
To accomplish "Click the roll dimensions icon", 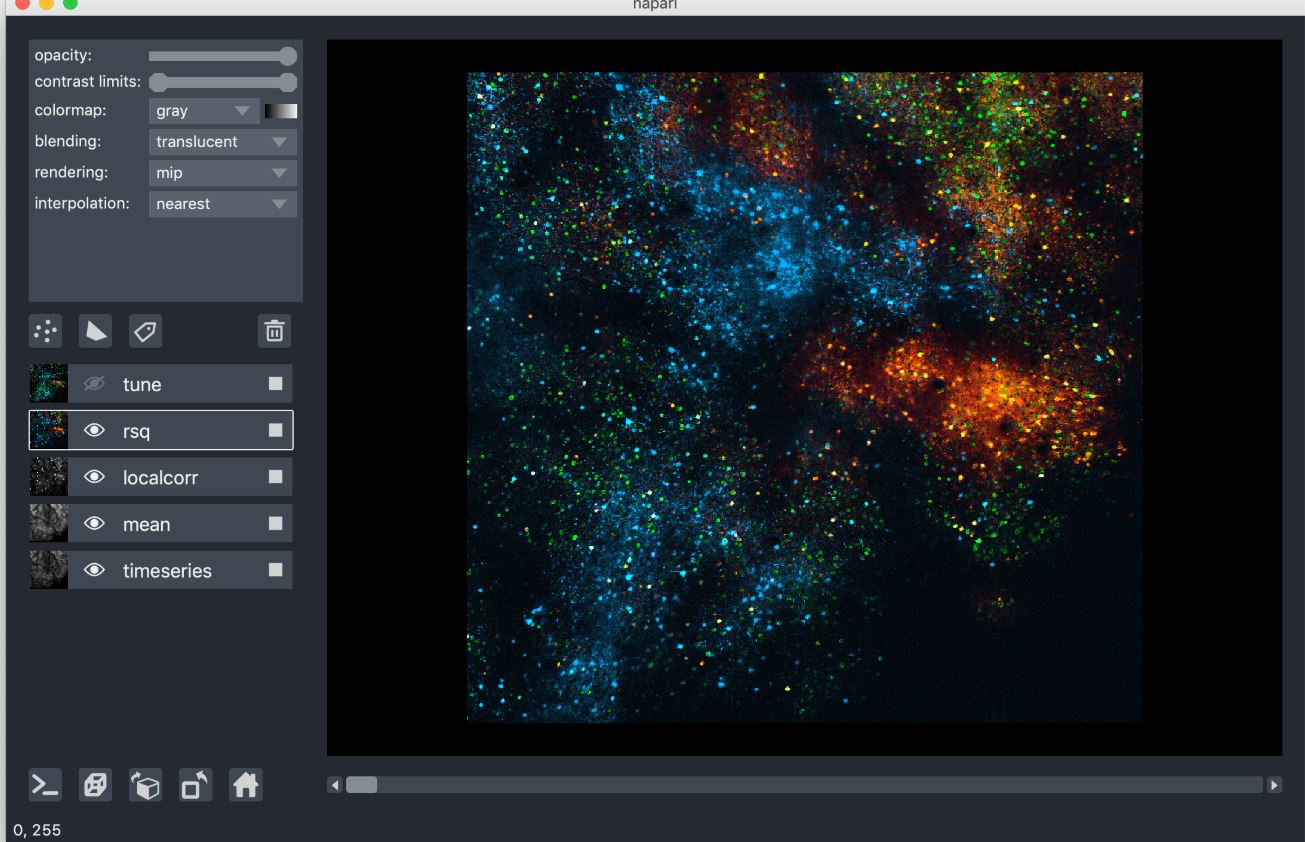I will [146, 786].
